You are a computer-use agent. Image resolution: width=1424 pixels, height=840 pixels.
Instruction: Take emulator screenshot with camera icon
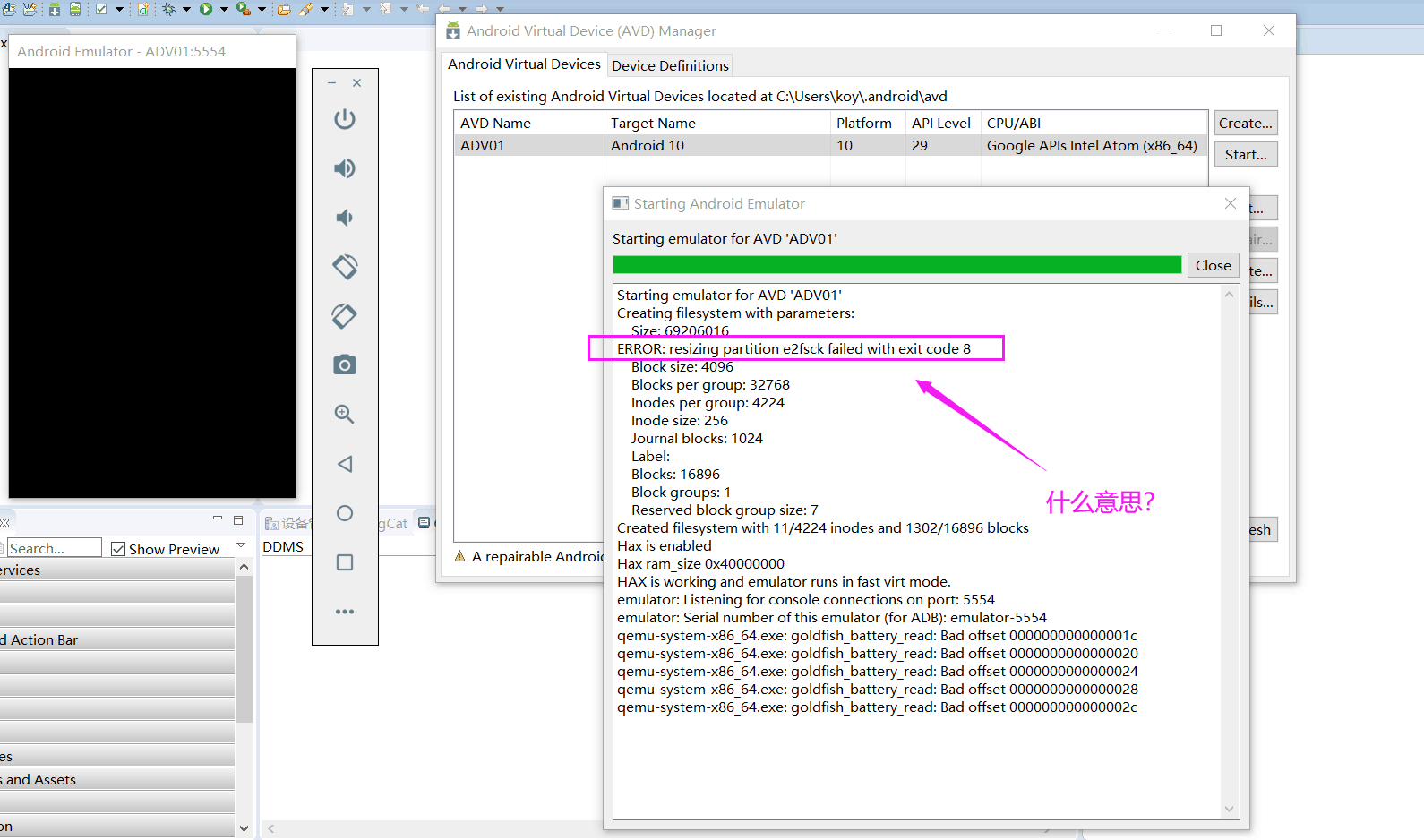point(345,364)
